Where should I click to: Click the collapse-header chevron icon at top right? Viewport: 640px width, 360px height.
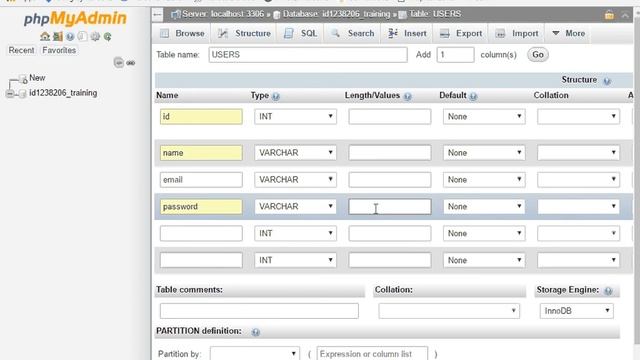(x=625, y=15)
